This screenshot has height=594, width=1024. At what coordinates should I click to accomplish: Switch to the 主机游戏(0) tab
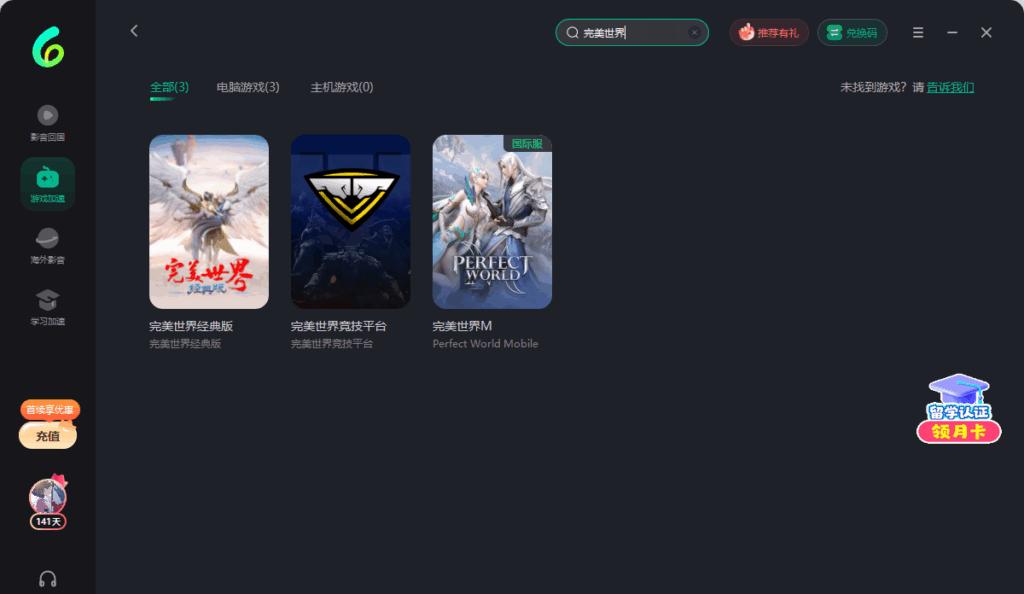342,87
